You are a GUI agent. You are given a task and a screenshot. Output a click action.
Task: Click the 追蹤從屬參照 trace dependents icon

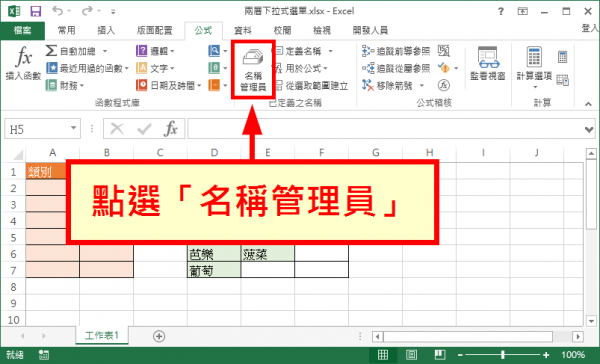(x=368, y=68)
